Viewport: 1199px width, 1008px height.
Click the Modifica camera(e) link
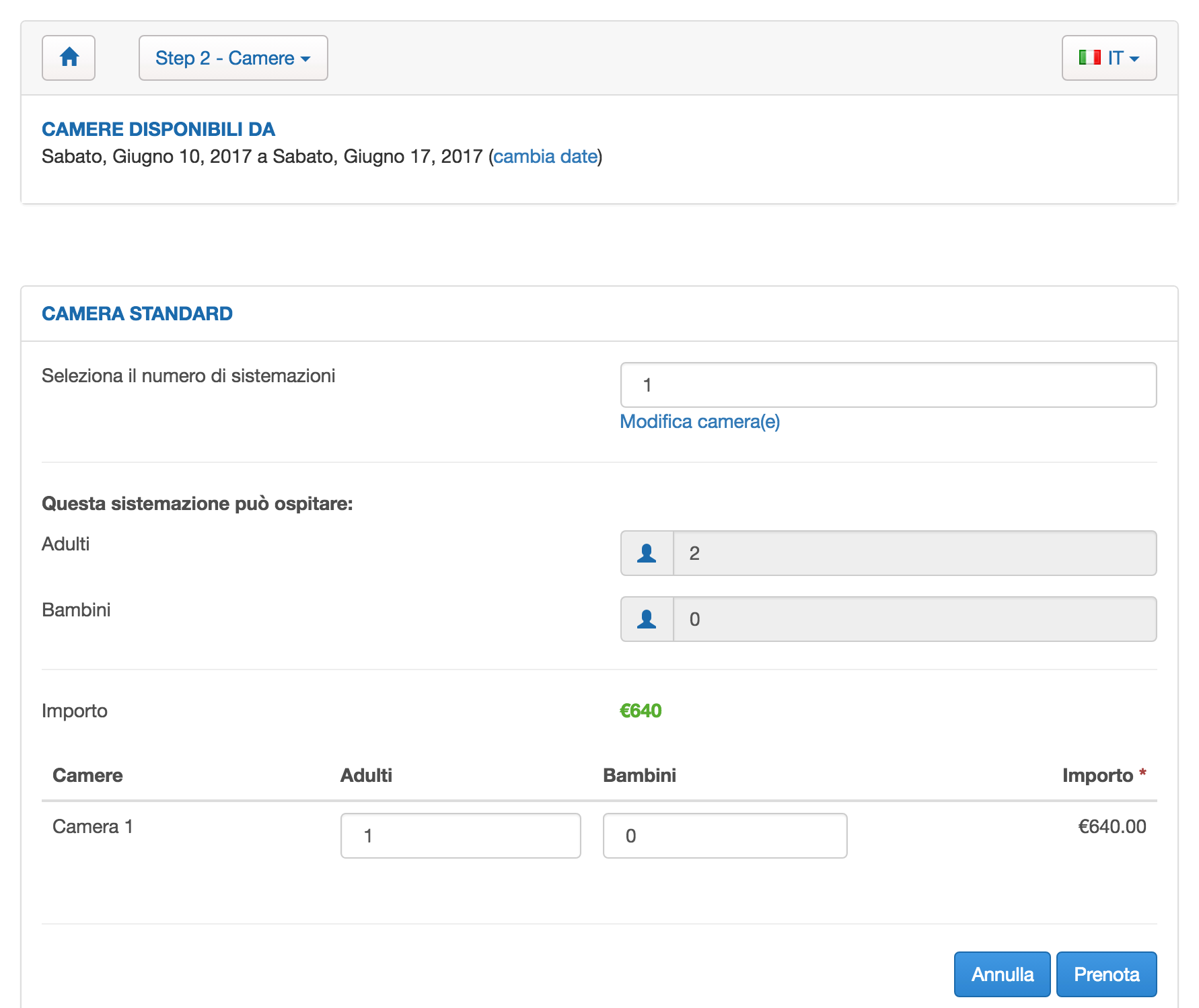click(699, 422)
